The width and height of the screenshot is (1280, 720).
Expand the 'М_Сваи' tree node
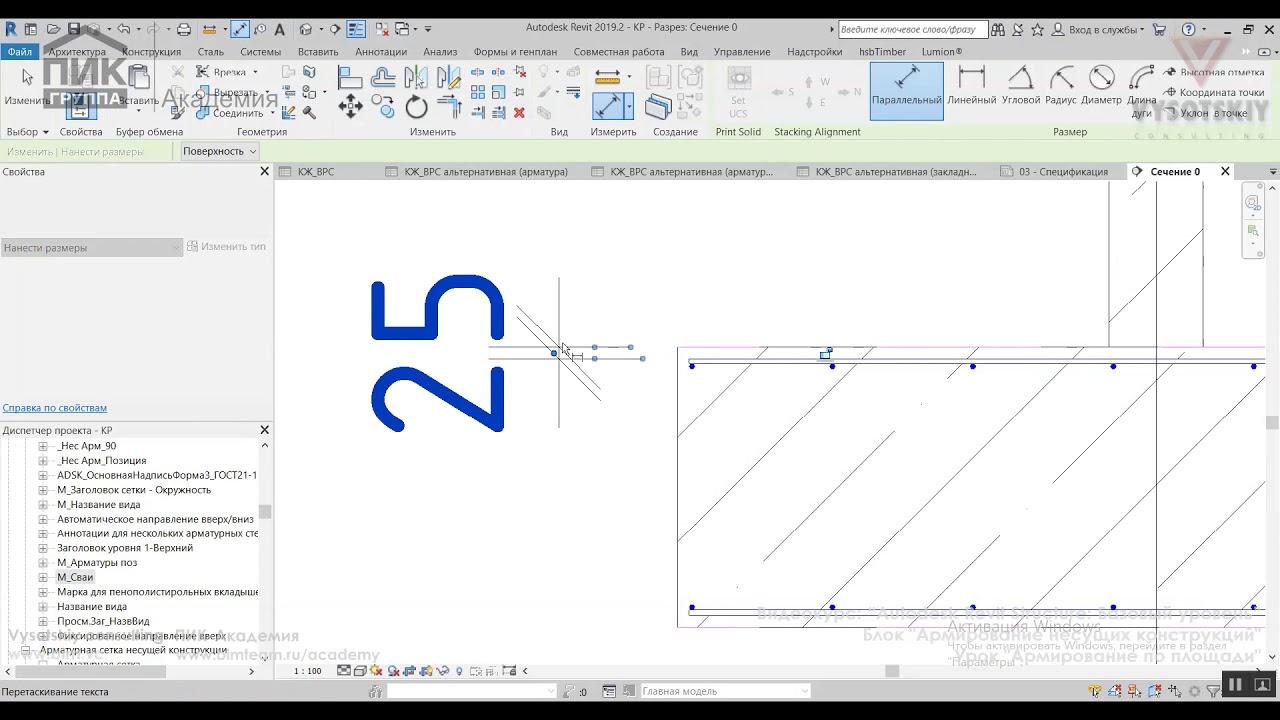pos(43,577)
